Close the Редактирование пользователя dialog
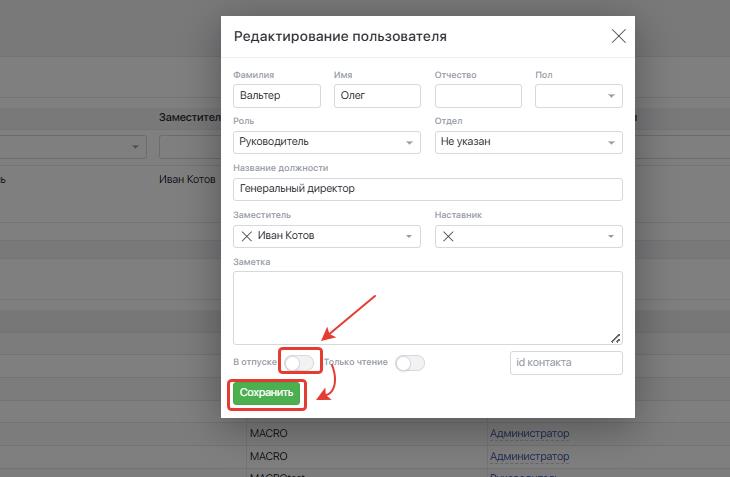This screenshot has height=477, width=730. click(618, 37)
